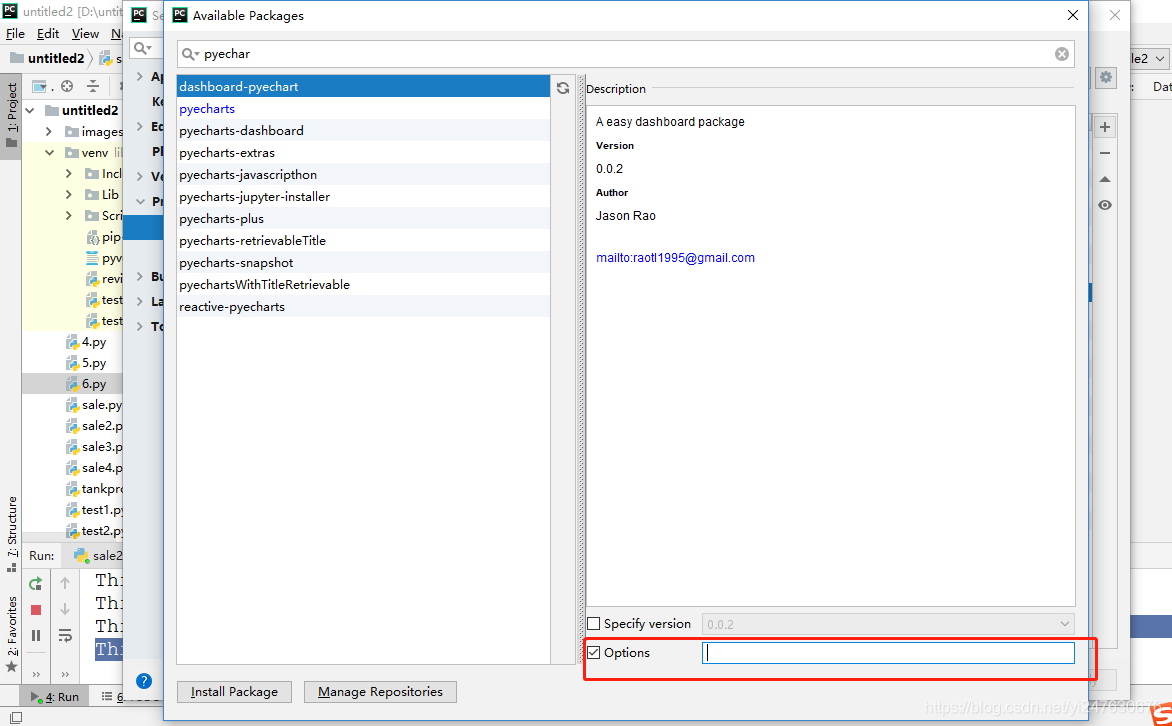Click the up stack trace arrow
The width and height of the screenshot is (1172, 726).
65,583
